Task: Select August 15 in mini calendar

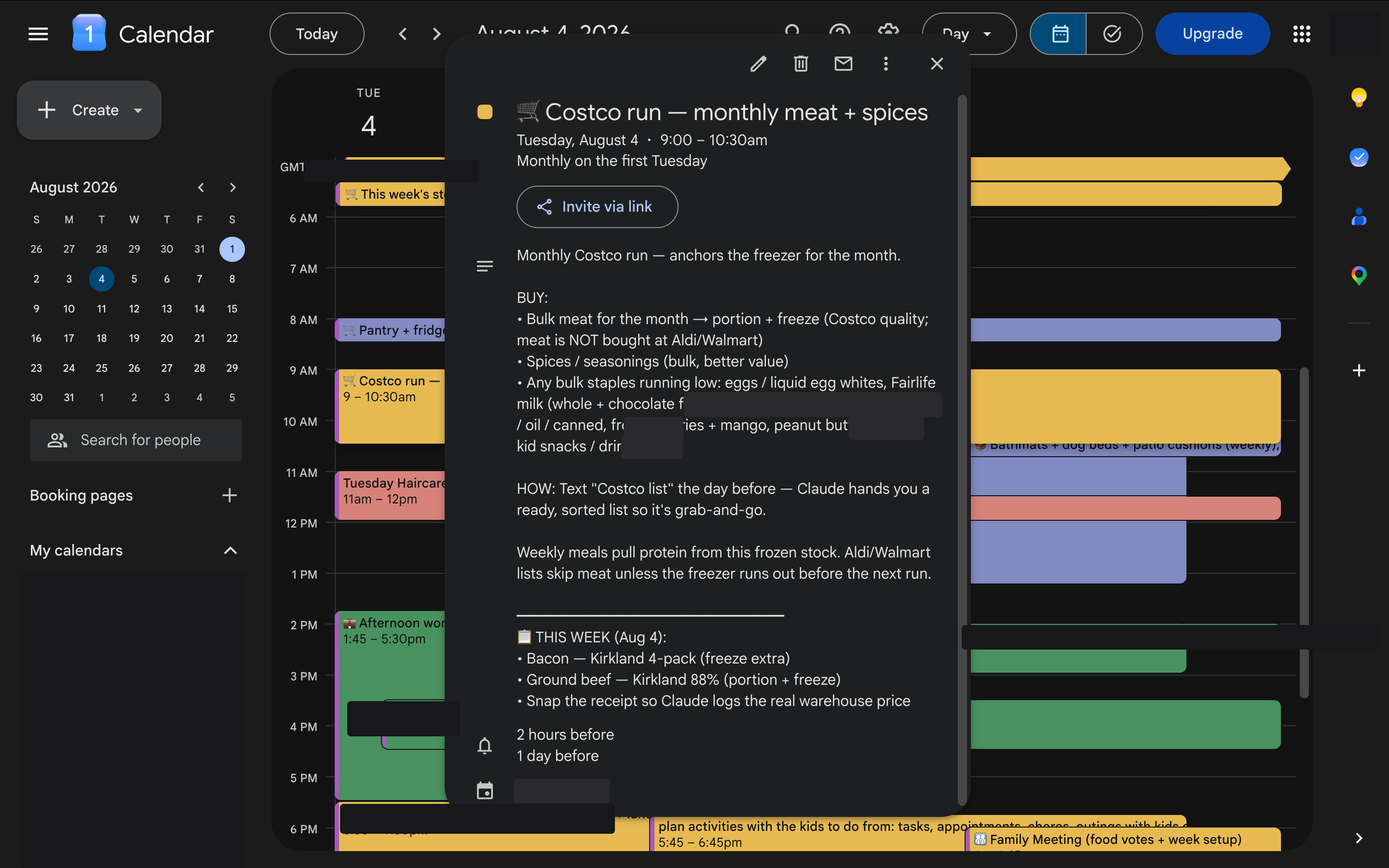Action: click(x=232, y=309)
